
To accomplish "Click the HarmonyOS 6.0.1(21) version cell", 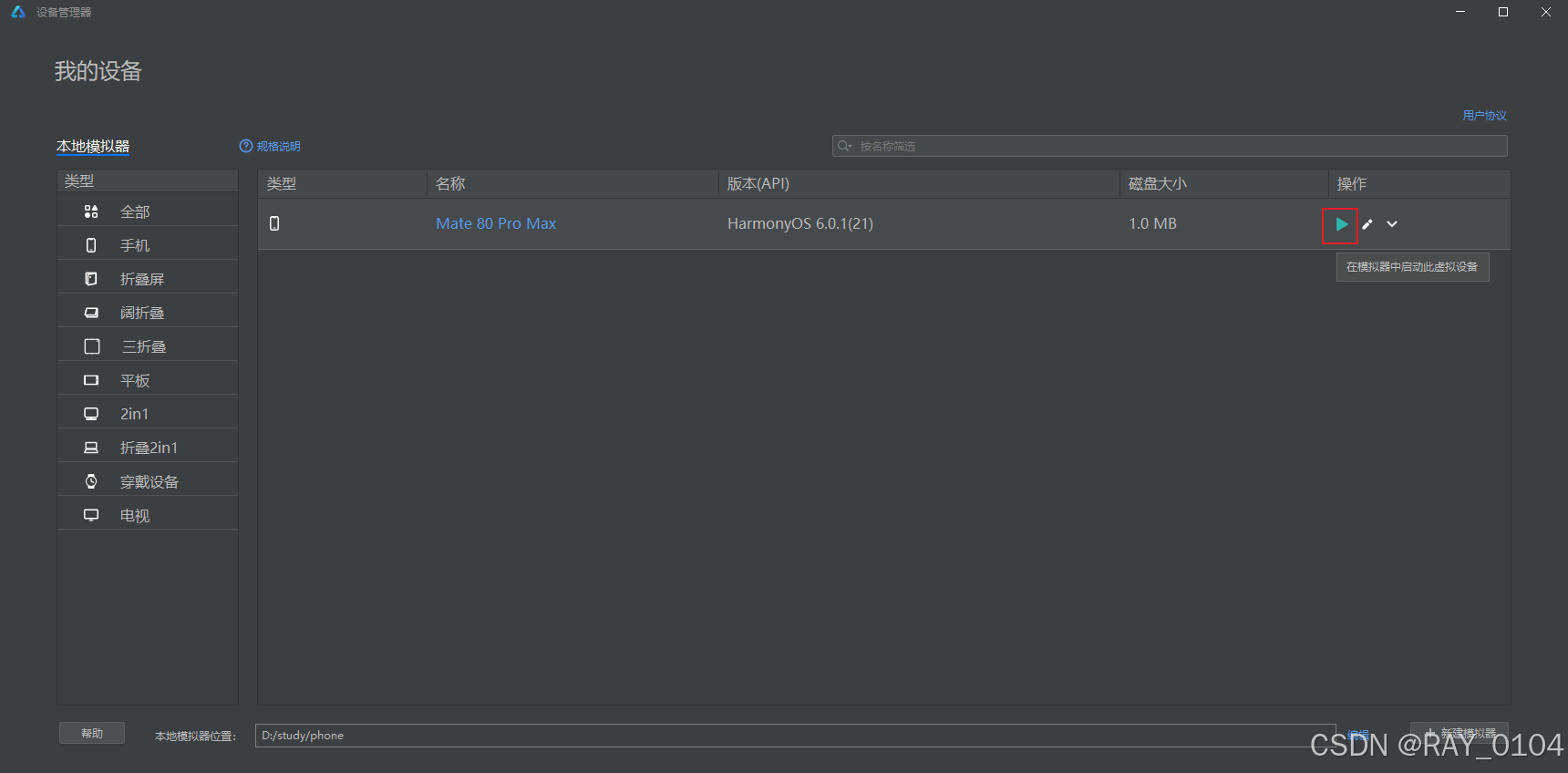I will pos(800,223).
